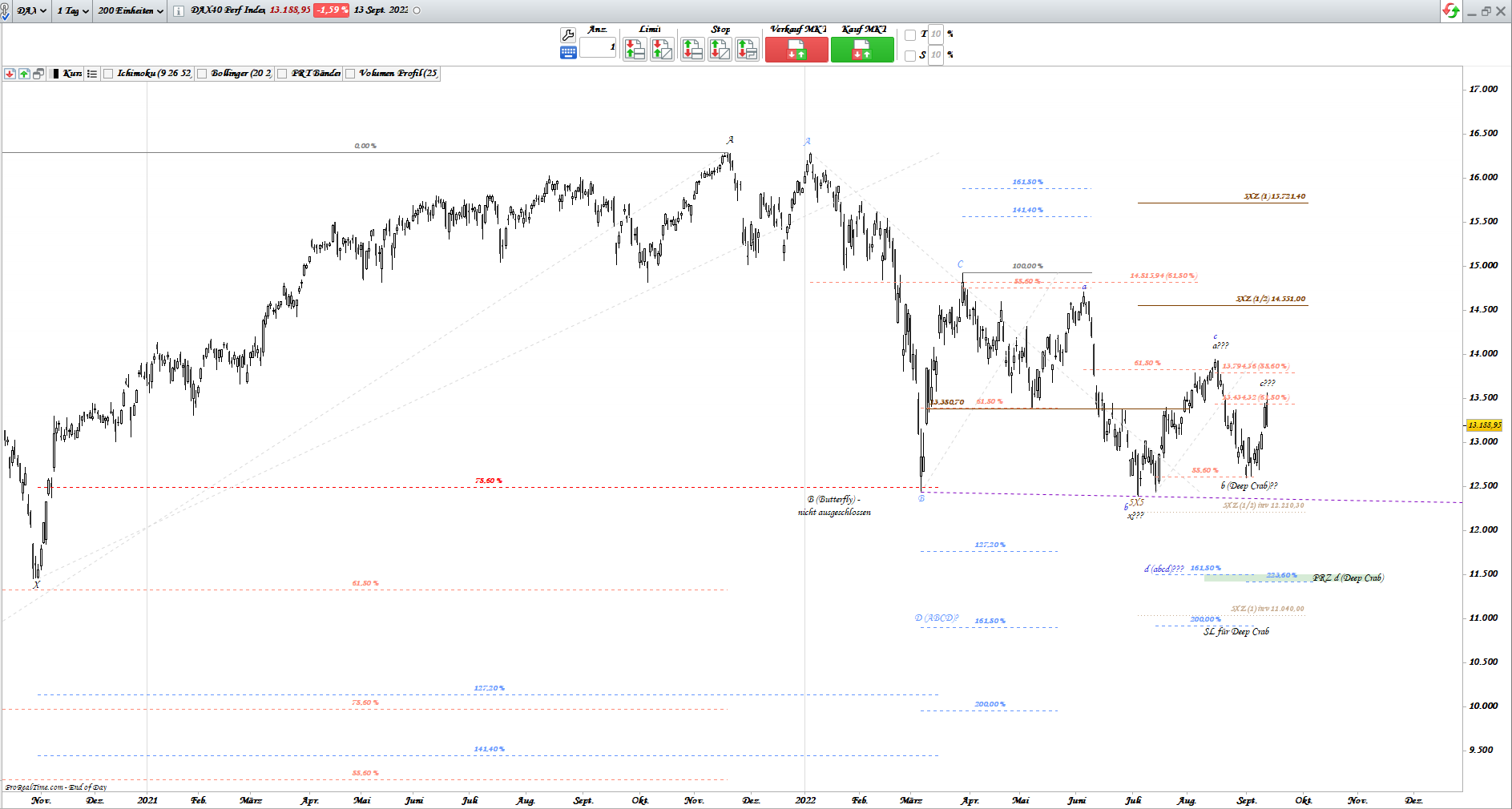The width and height of the screenshot is (1512, 809).
Task: Click the 'SL für Deep Crab' chart label
Action: click(1236, 632)
